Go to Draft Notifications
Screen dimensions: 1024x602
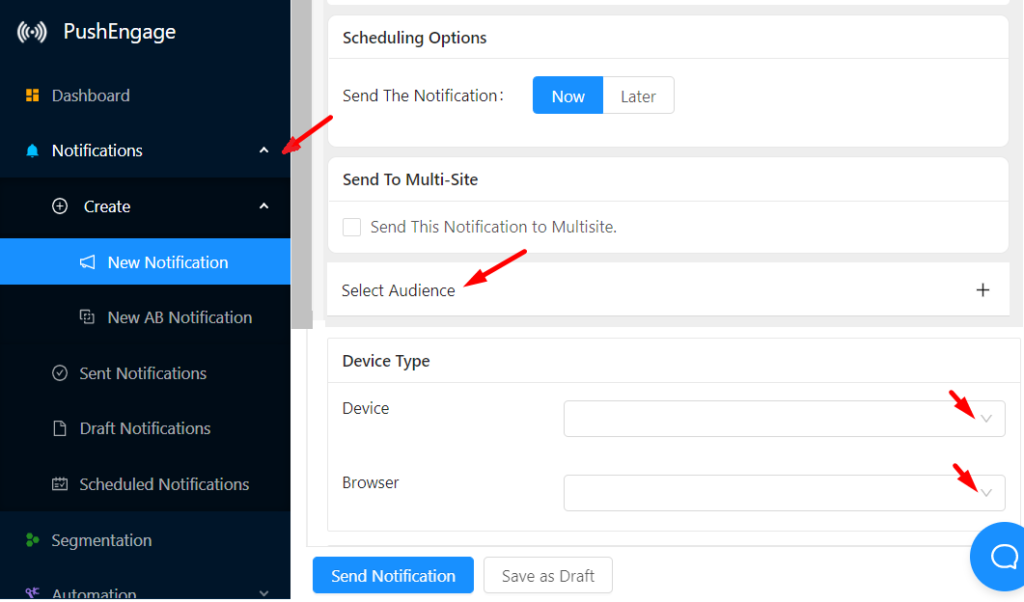(x=145, y=428)
